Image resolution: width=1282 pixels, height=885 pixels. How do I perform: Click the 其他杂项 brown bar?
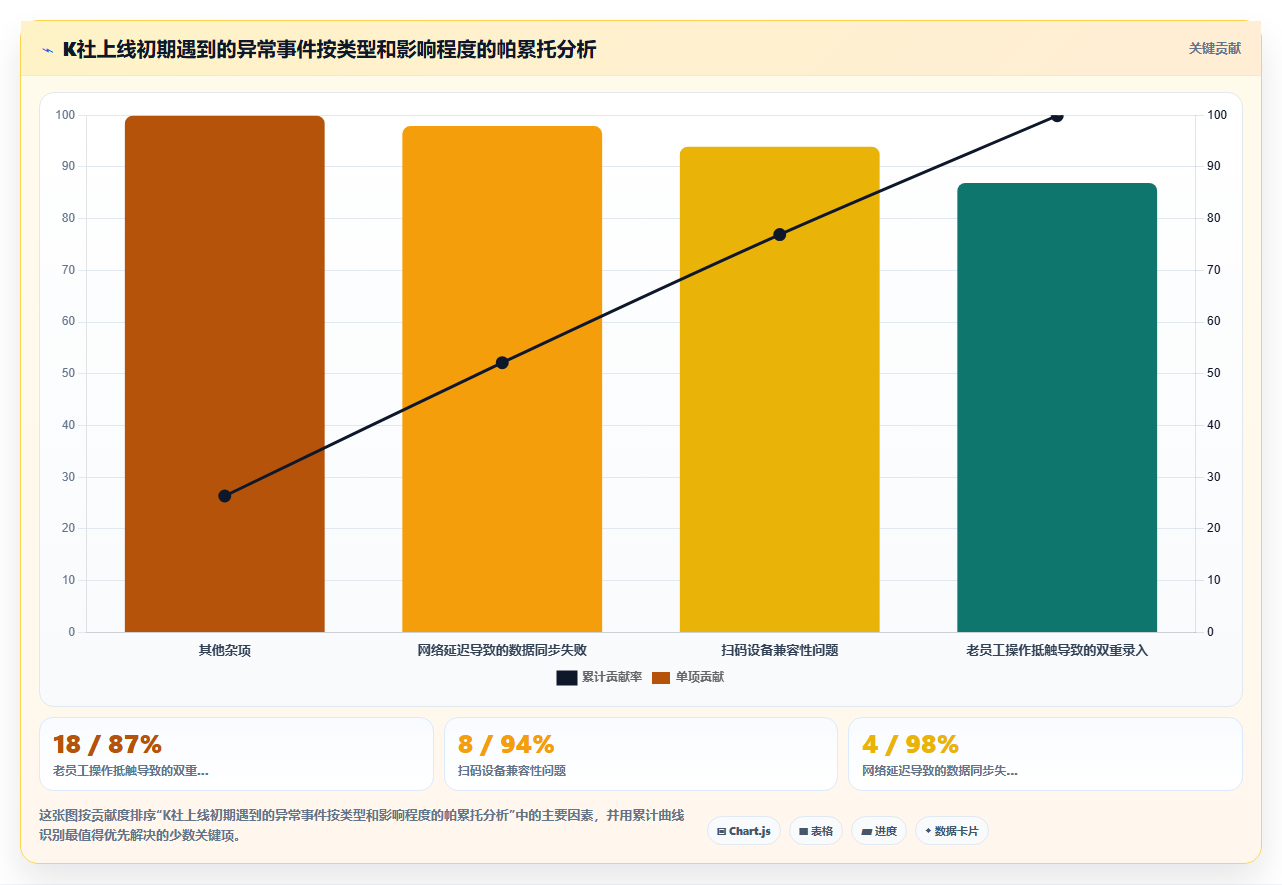point(225,374)
